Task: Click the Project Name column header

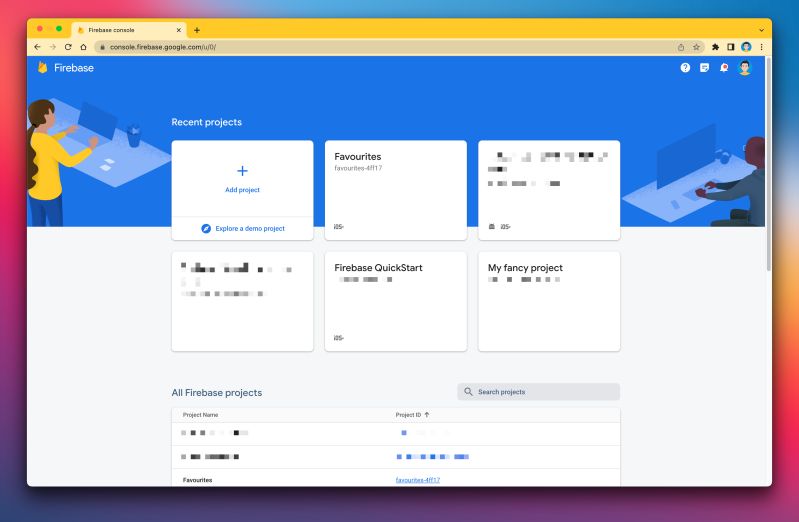Action: (x=200, y=414)
